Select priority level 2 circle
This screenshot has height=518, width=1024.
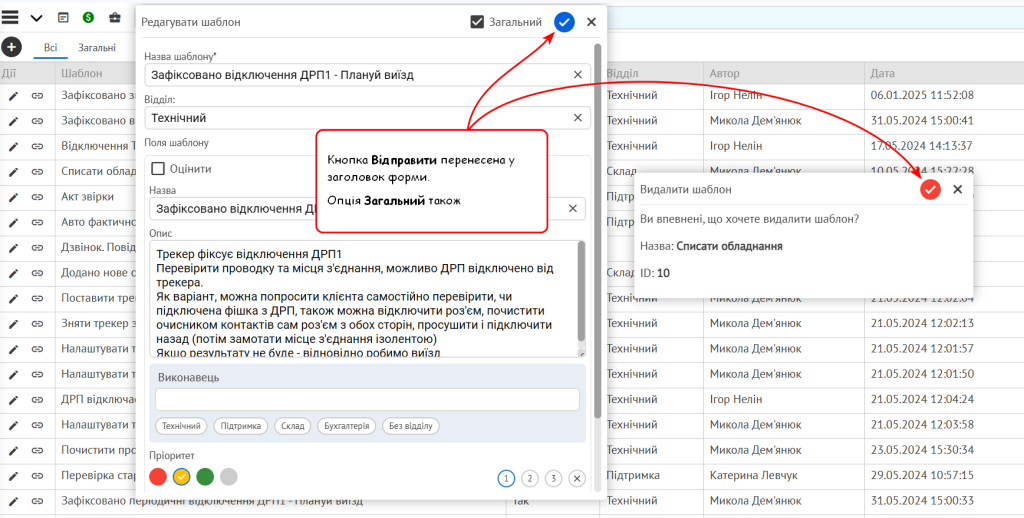point(530,479)
